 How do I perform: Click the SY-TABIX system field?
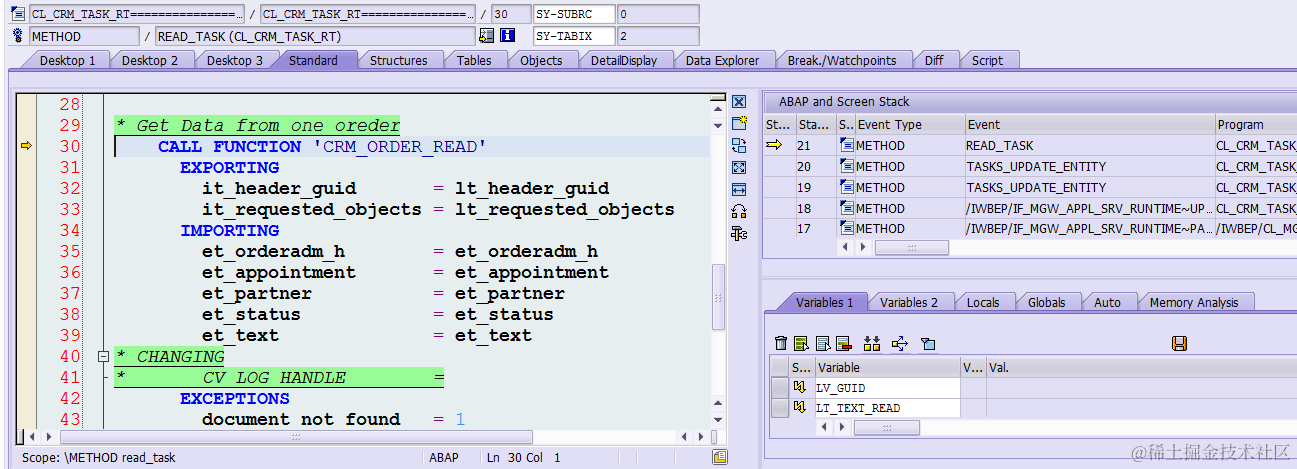pyautogui.click(x=574, y=36)
